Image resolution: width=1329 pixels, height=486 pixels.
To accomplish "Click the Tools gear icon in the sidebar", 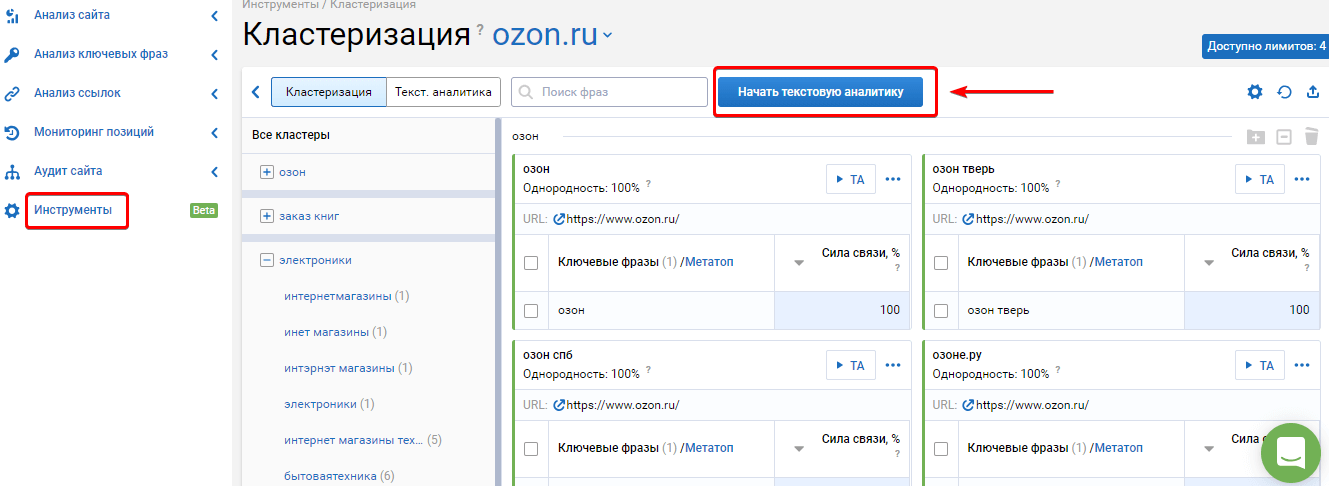I will 12,210.
